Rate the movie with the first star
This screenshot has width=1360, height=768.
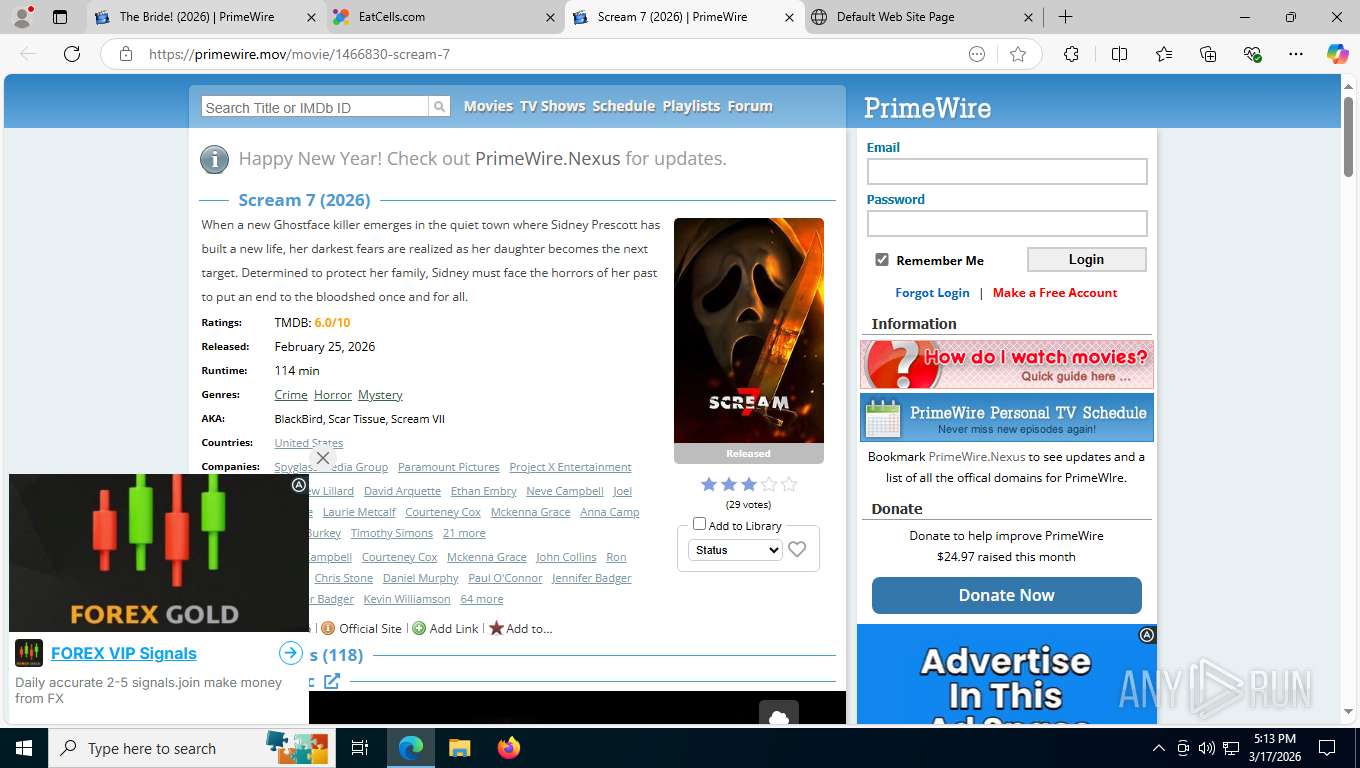pyautogui.click(x=709, y=484)
